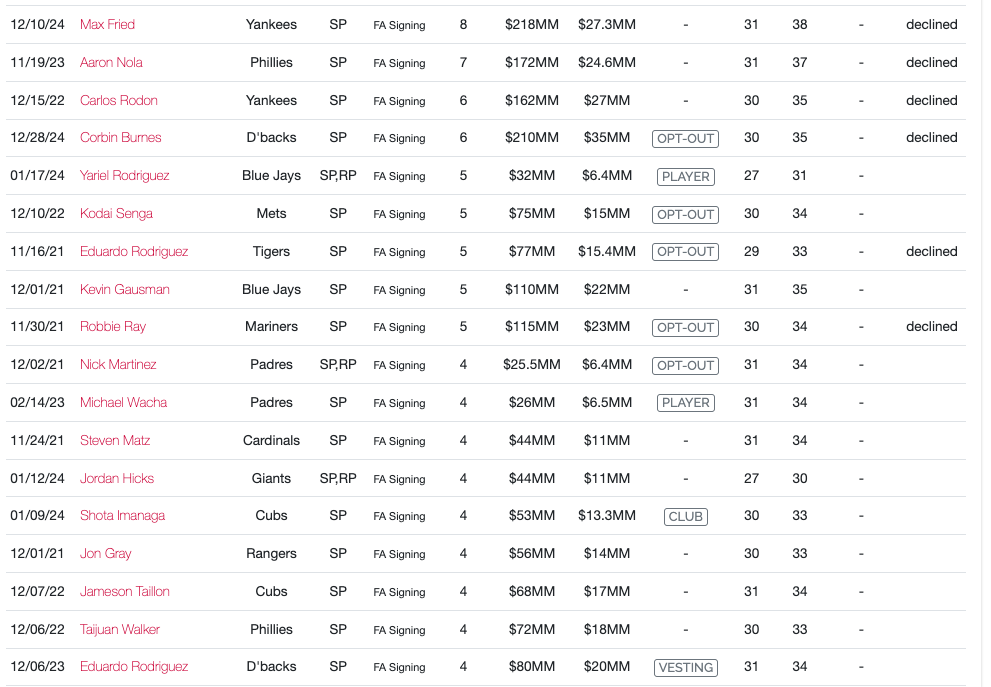Click the Aaron Nola player link
This screenshot has height=687, width=991.
[111, 62]
